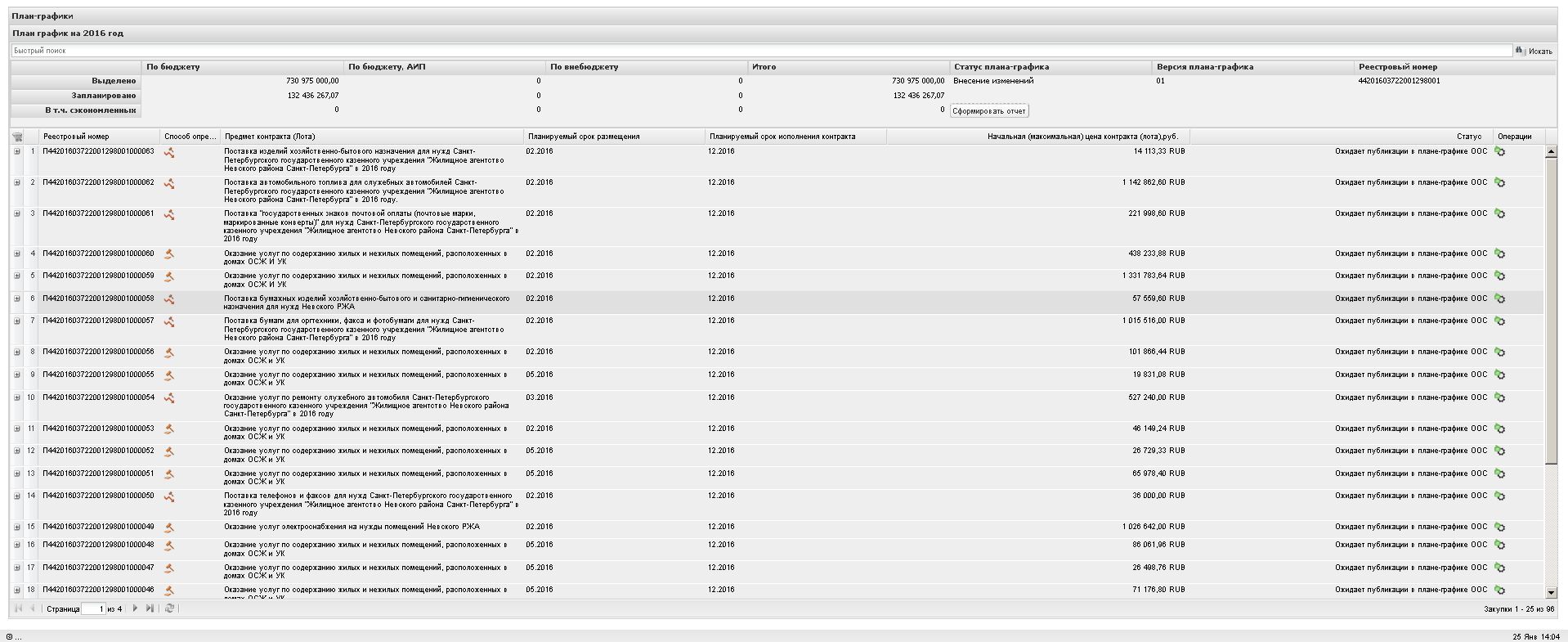Expand row 3 ending 0061
This screenshot has height=642, width=1568.
point(17,213)
